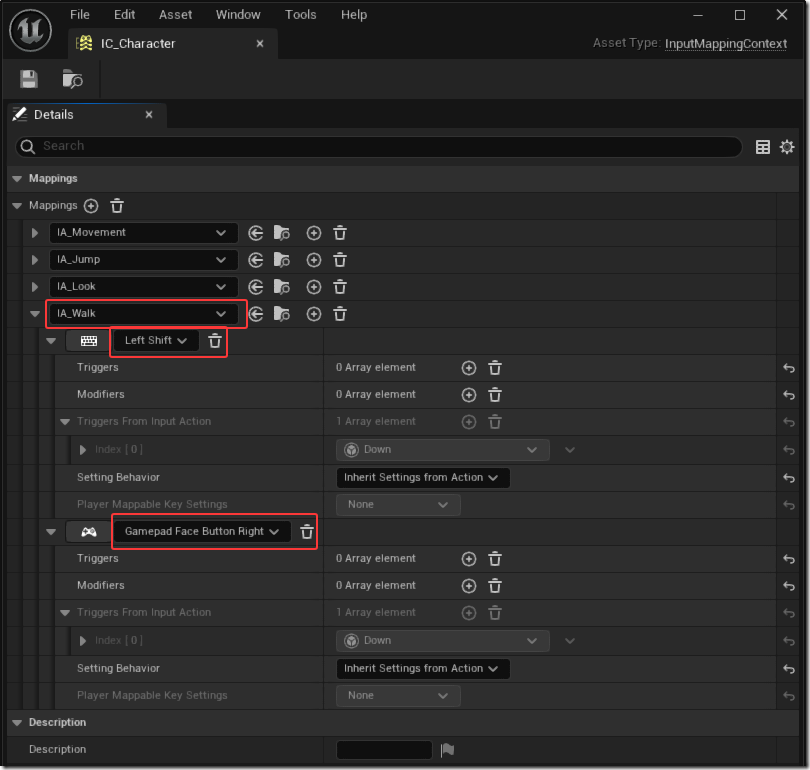
Task: Open the IA_Movement action dropdown
Action: point(144,233)
